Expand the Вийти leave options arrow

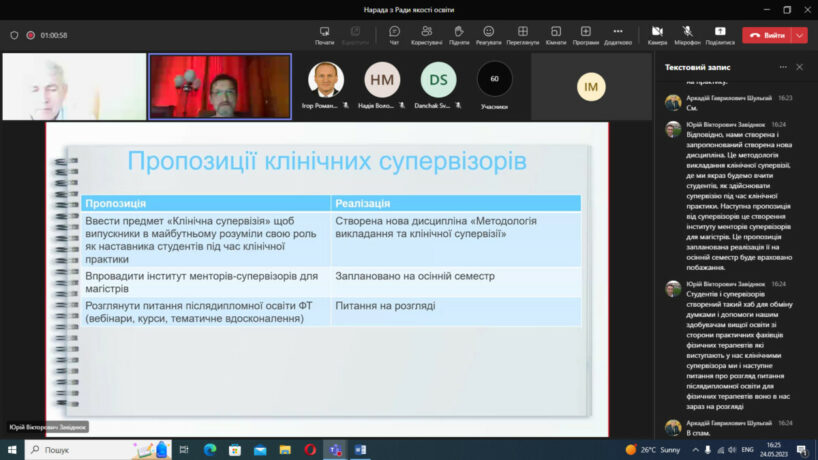799,35
